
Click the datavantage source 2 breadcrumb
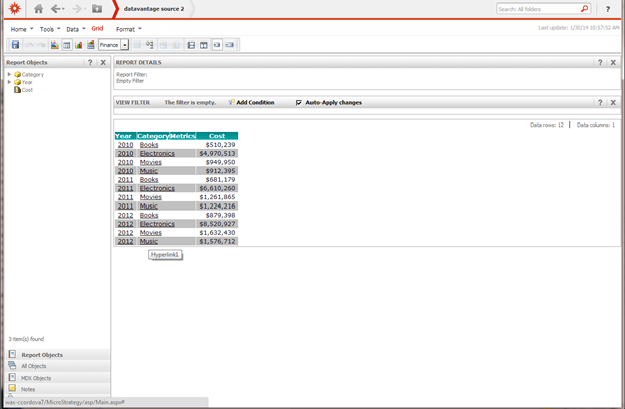coord(154,9)
